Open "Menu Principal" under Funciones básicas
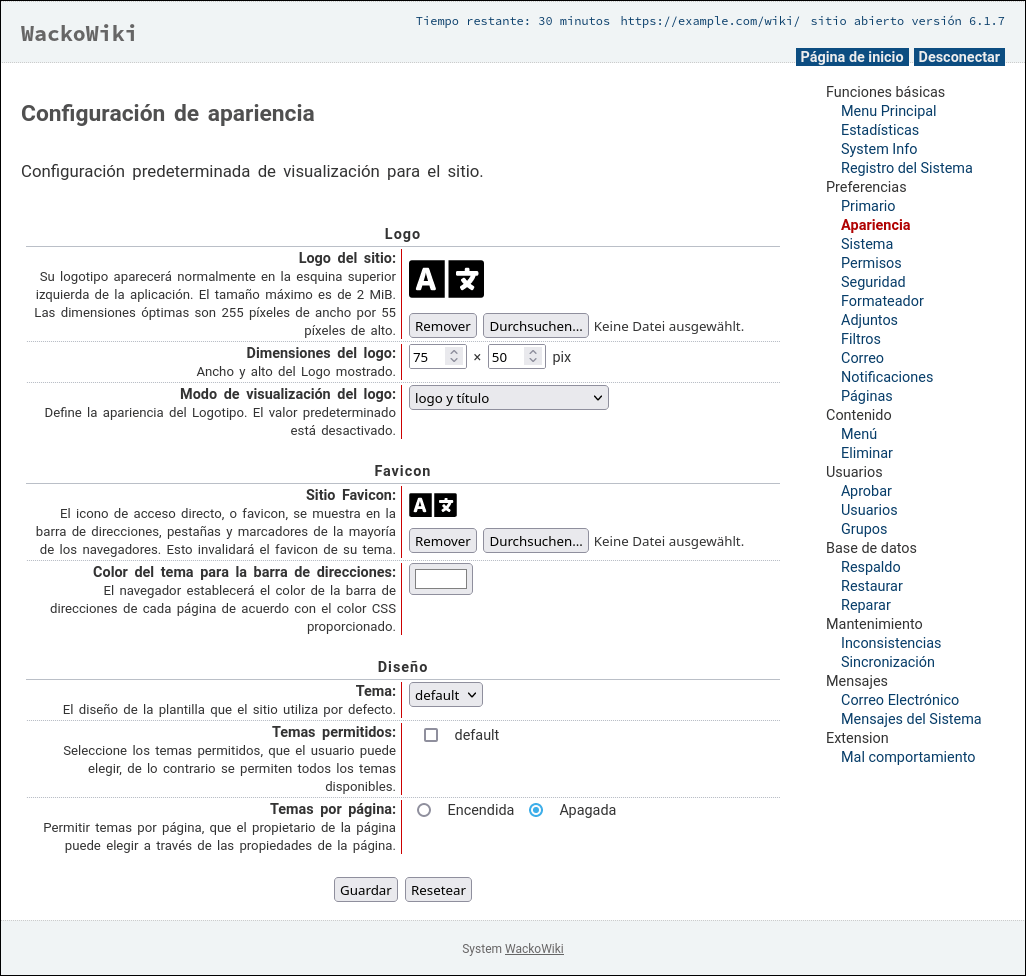1026x976 pixels. click(x=888, y=111)
